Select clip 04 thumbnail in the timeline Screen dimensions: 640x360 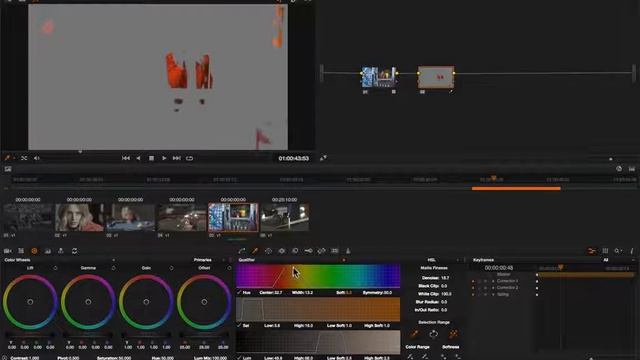click(182, 218)
